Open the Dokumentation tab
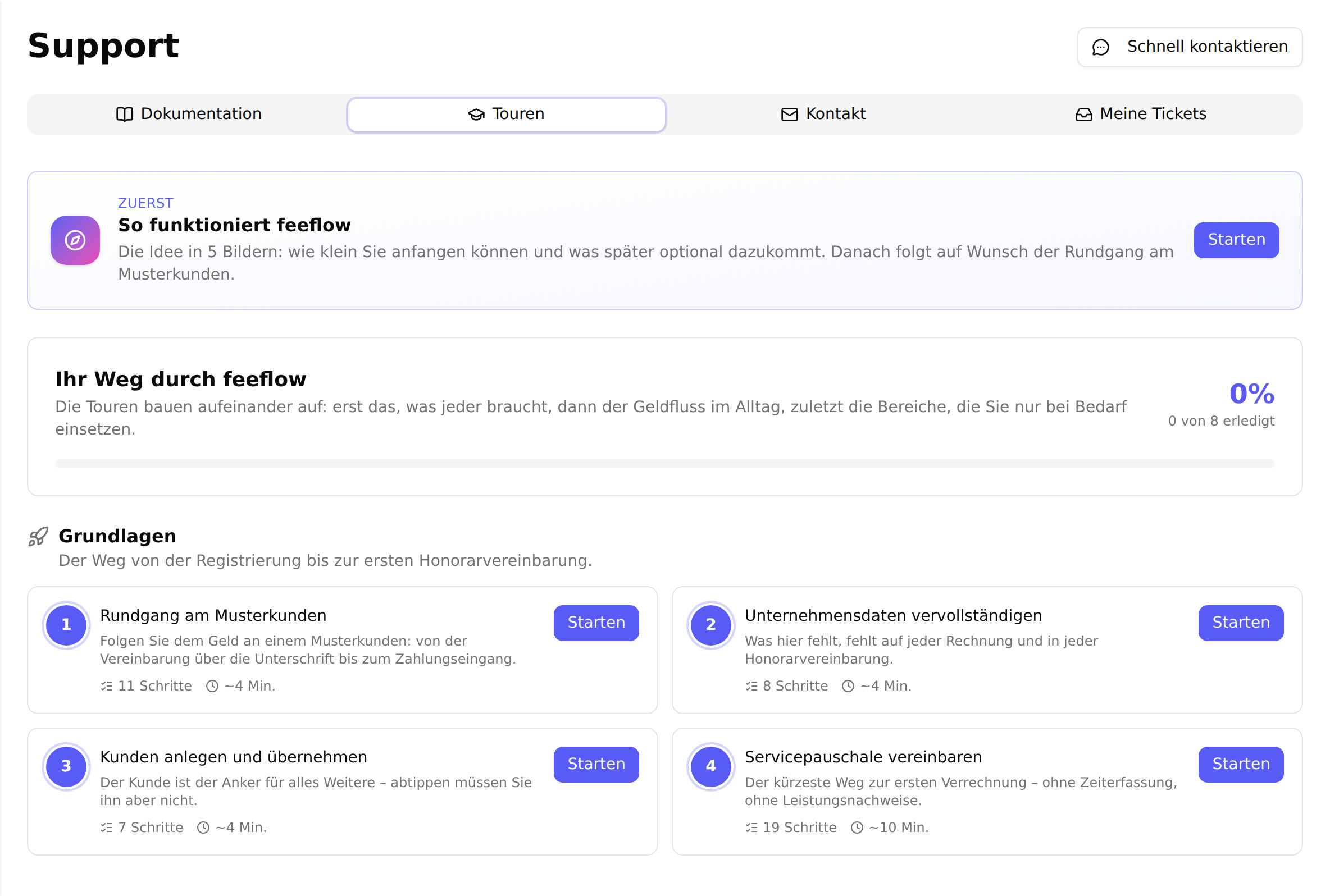The image size is (1330, 896). tap(188, 115)
